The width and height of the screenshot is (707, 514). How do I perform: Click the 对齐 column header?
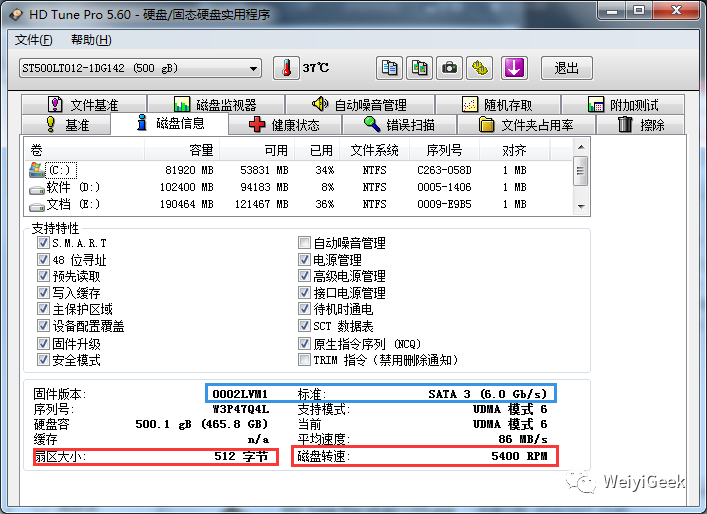tap(514, 150)
